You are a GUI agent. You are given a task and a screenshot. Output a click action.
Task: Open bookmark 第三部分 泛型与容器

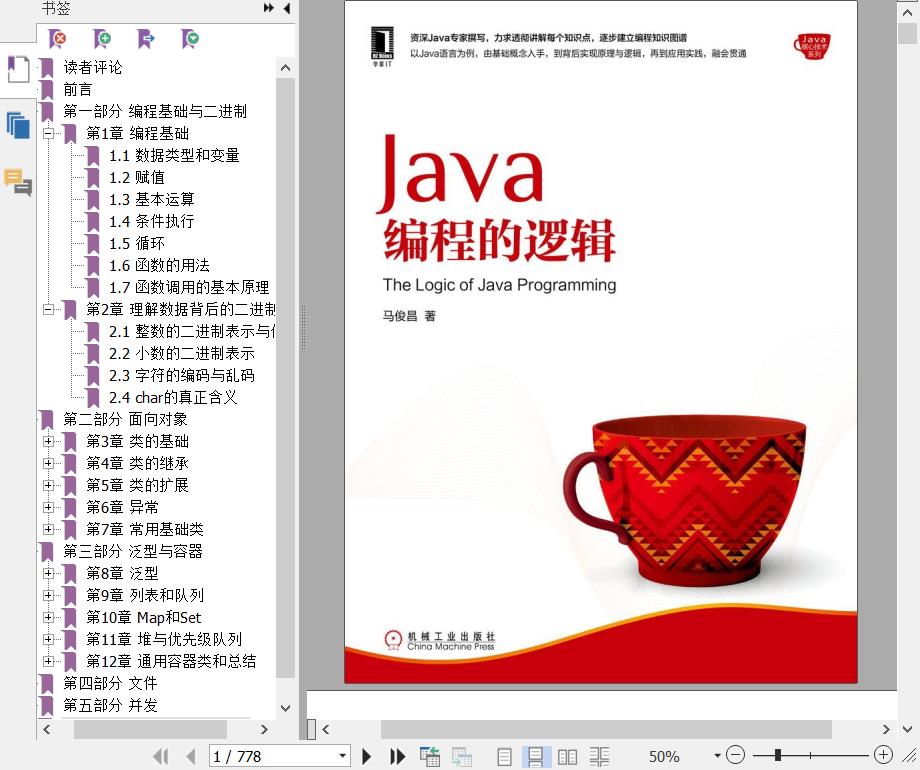[x=133, y=552]
